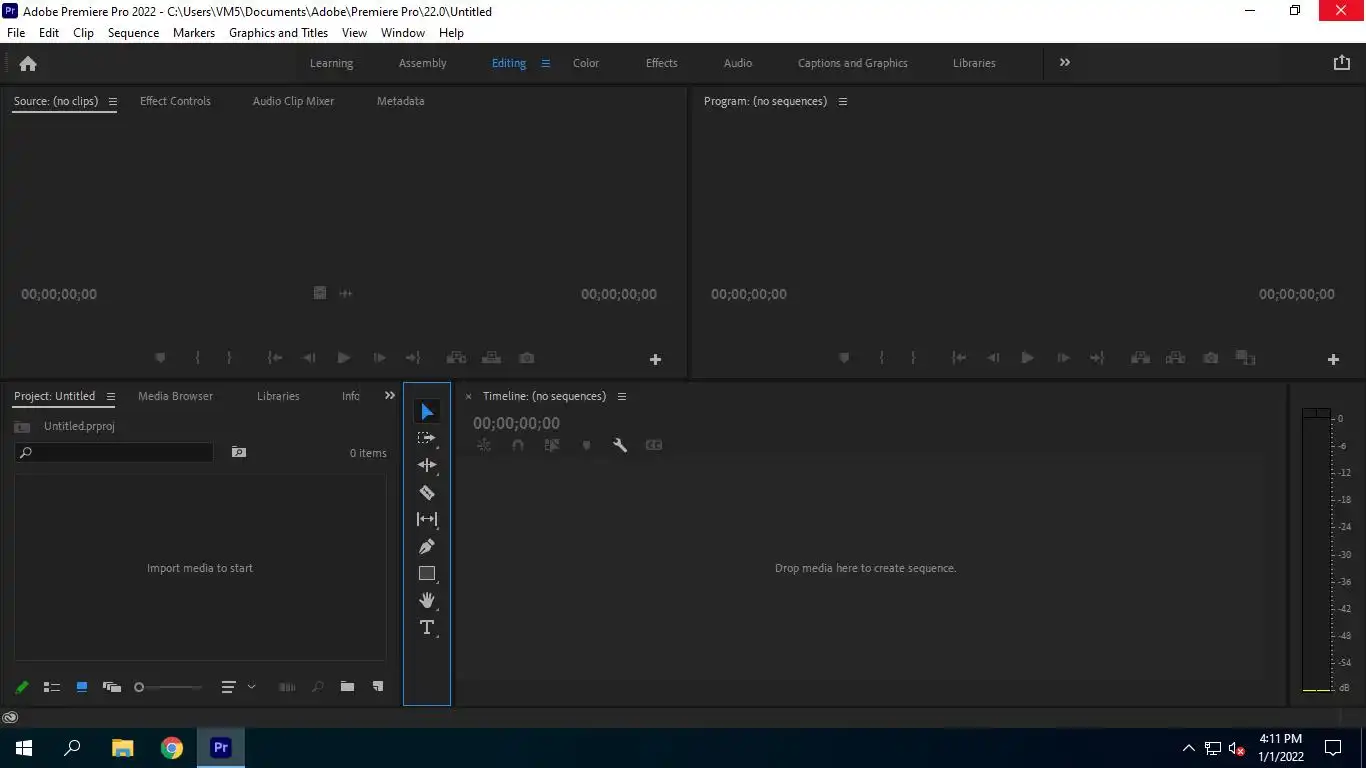Select the Slip tool

click(427, 519)
